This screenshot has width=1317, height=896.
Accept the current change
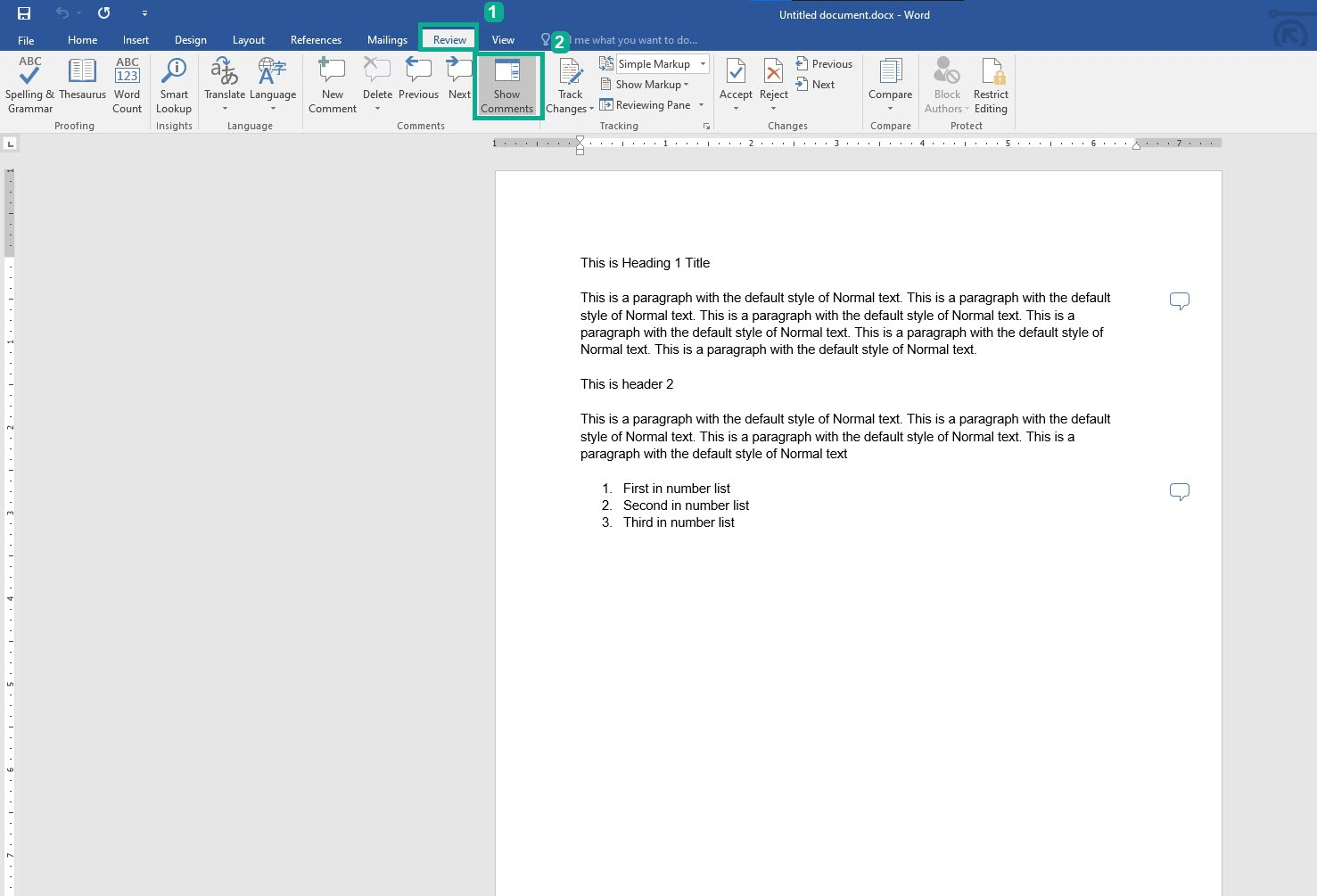pyautogui.click(x=735, y=85)
